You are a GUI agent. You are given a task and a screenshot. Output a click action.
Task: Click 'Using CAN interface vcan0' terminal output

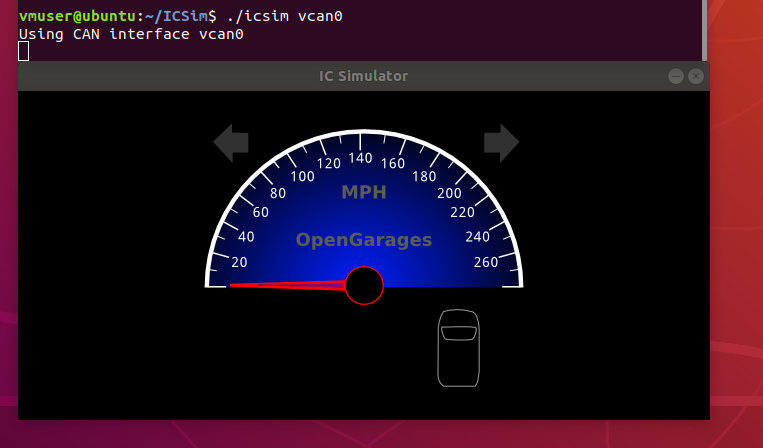click(x=131, y=34)
